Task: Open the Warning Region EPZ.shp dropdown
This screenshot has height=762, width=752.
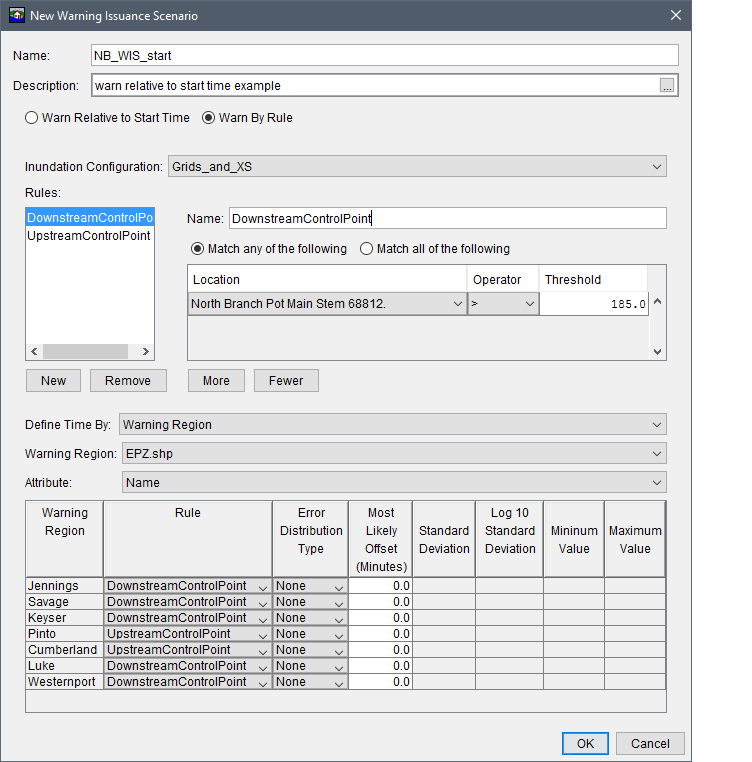Action: (x=392, y=454)
